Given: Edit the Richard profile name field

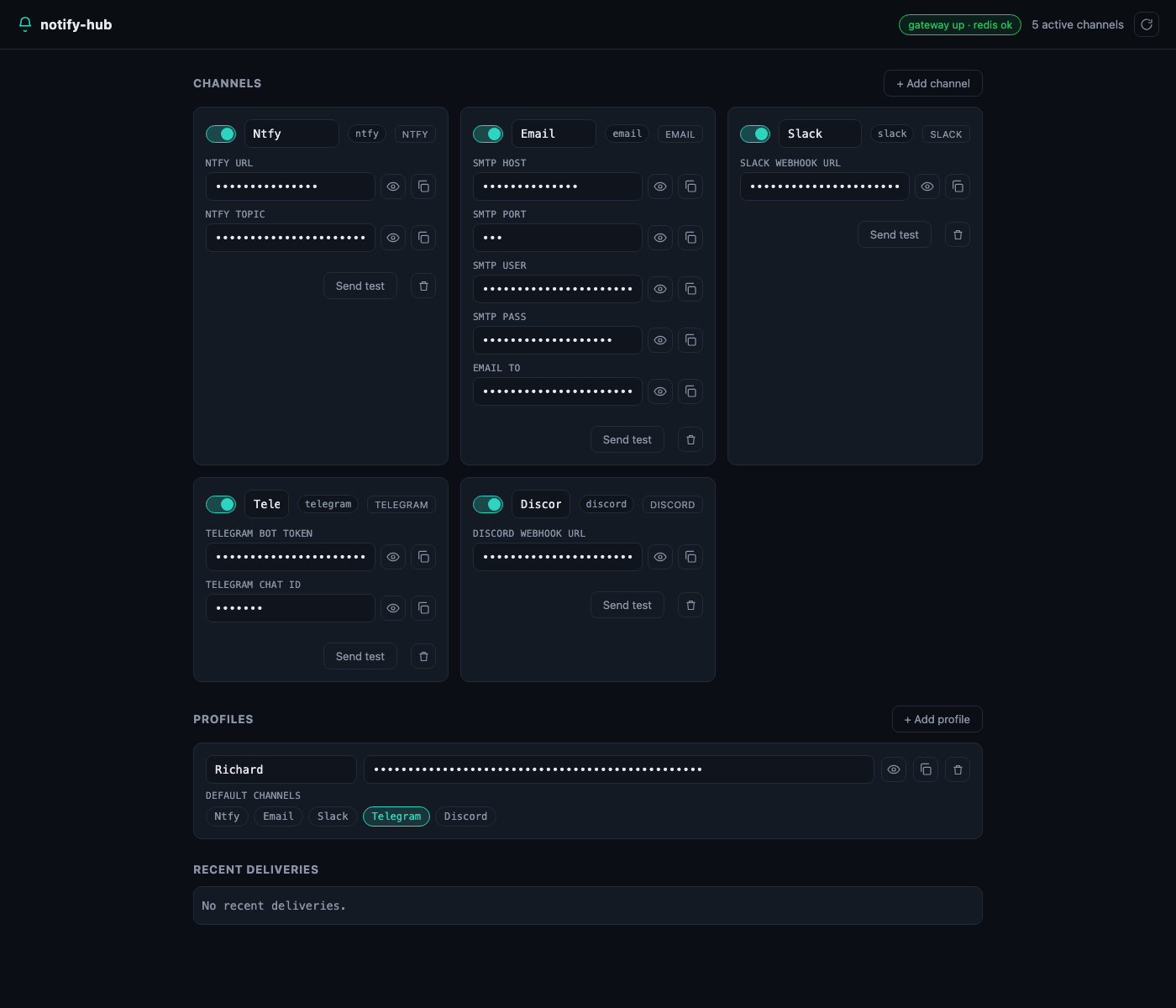Looking at the screenshot, I should tap(281, 769).
